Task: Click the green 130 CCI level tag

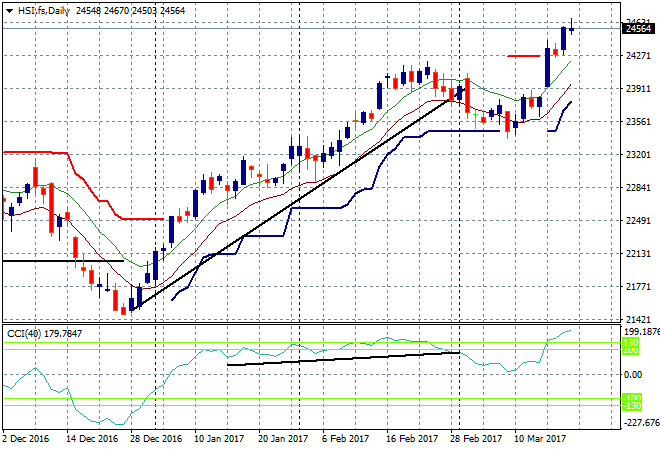Action: click(630, 343)
